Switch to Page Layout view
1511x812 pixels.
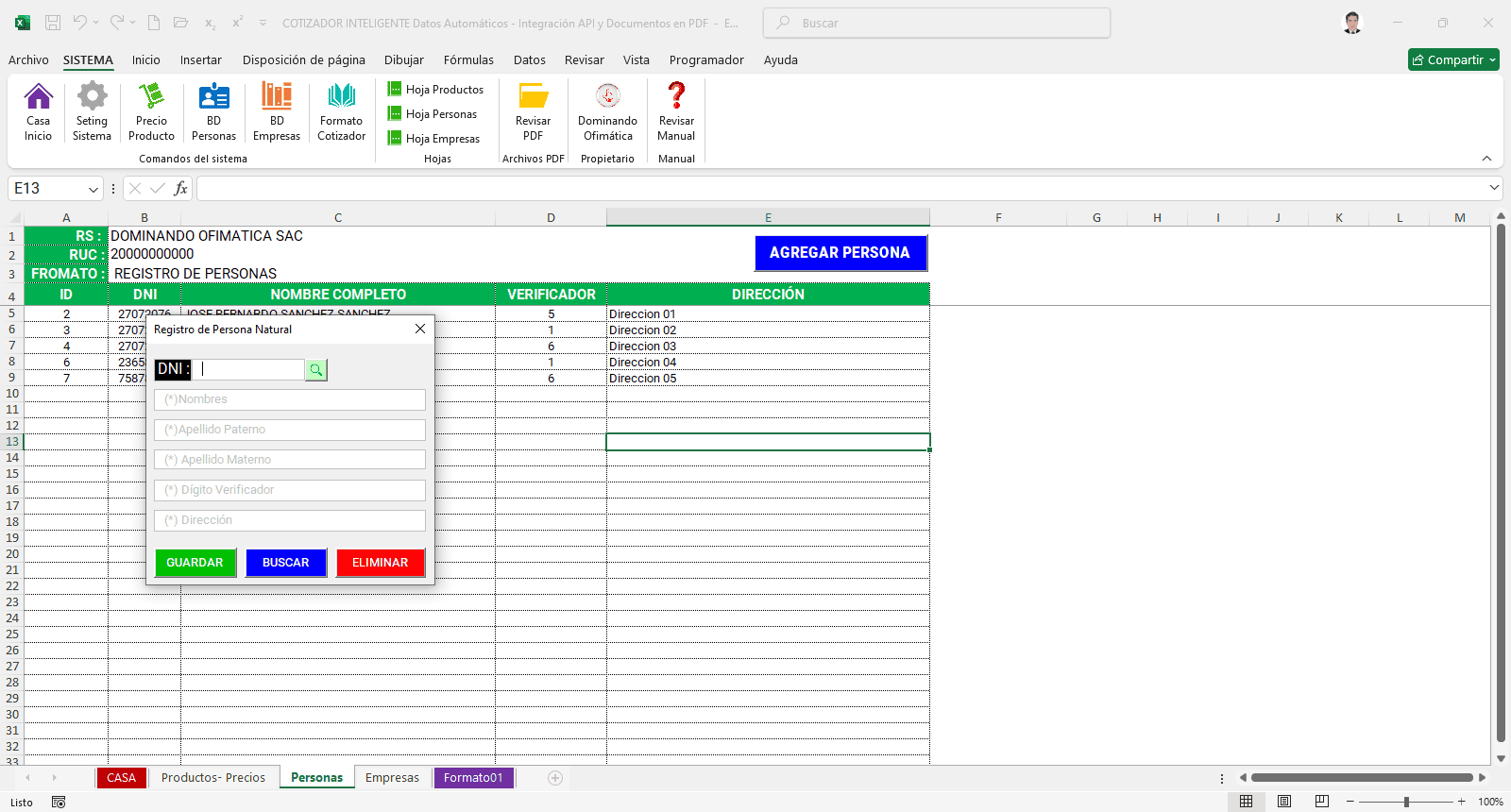1284,802
